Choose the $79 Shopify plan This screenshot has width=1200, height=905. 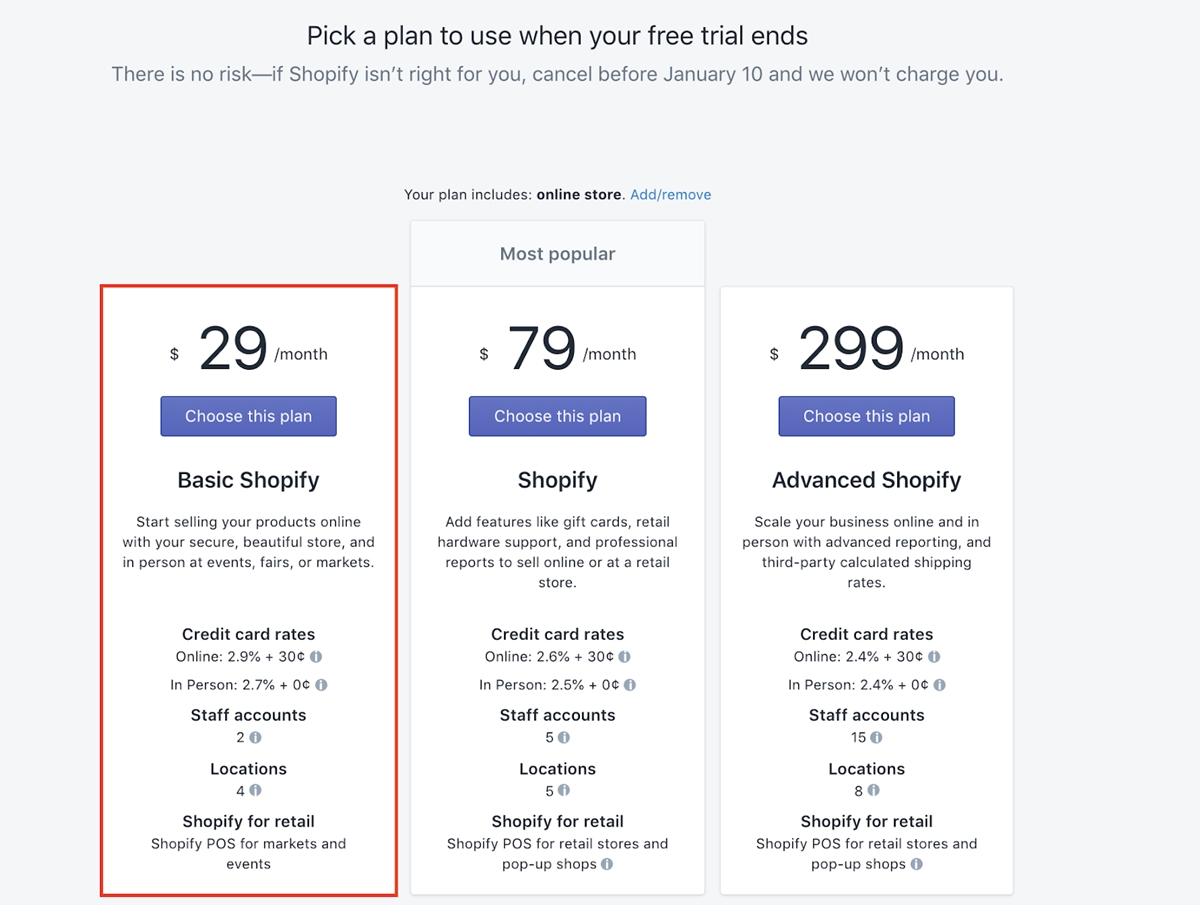(557, 416)
